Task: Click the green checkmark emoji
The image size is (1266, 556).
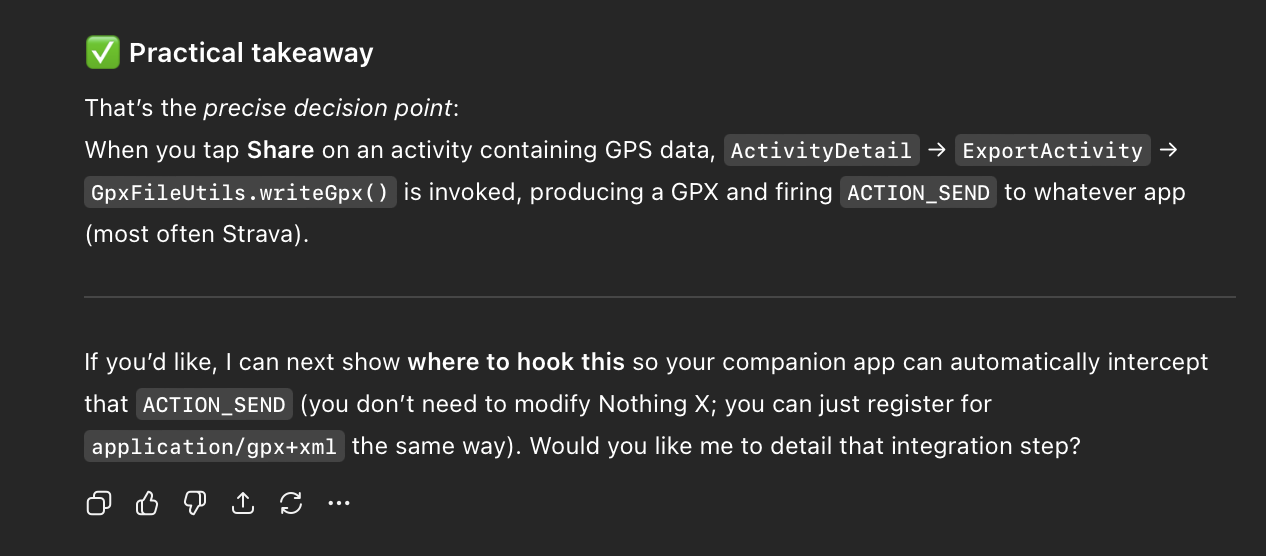Action: click(x=102, y=53)
